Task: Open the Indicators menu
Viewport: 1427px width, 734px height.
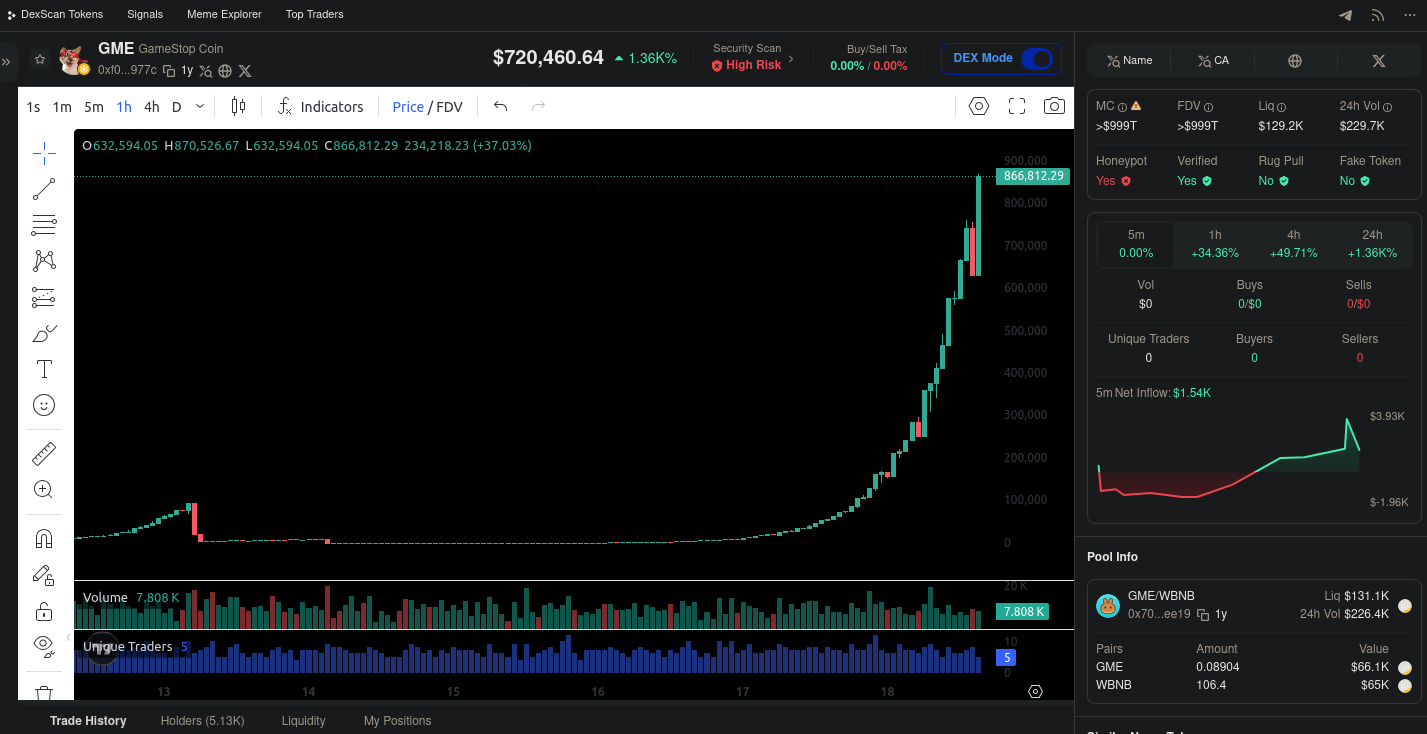Action: 320,106
